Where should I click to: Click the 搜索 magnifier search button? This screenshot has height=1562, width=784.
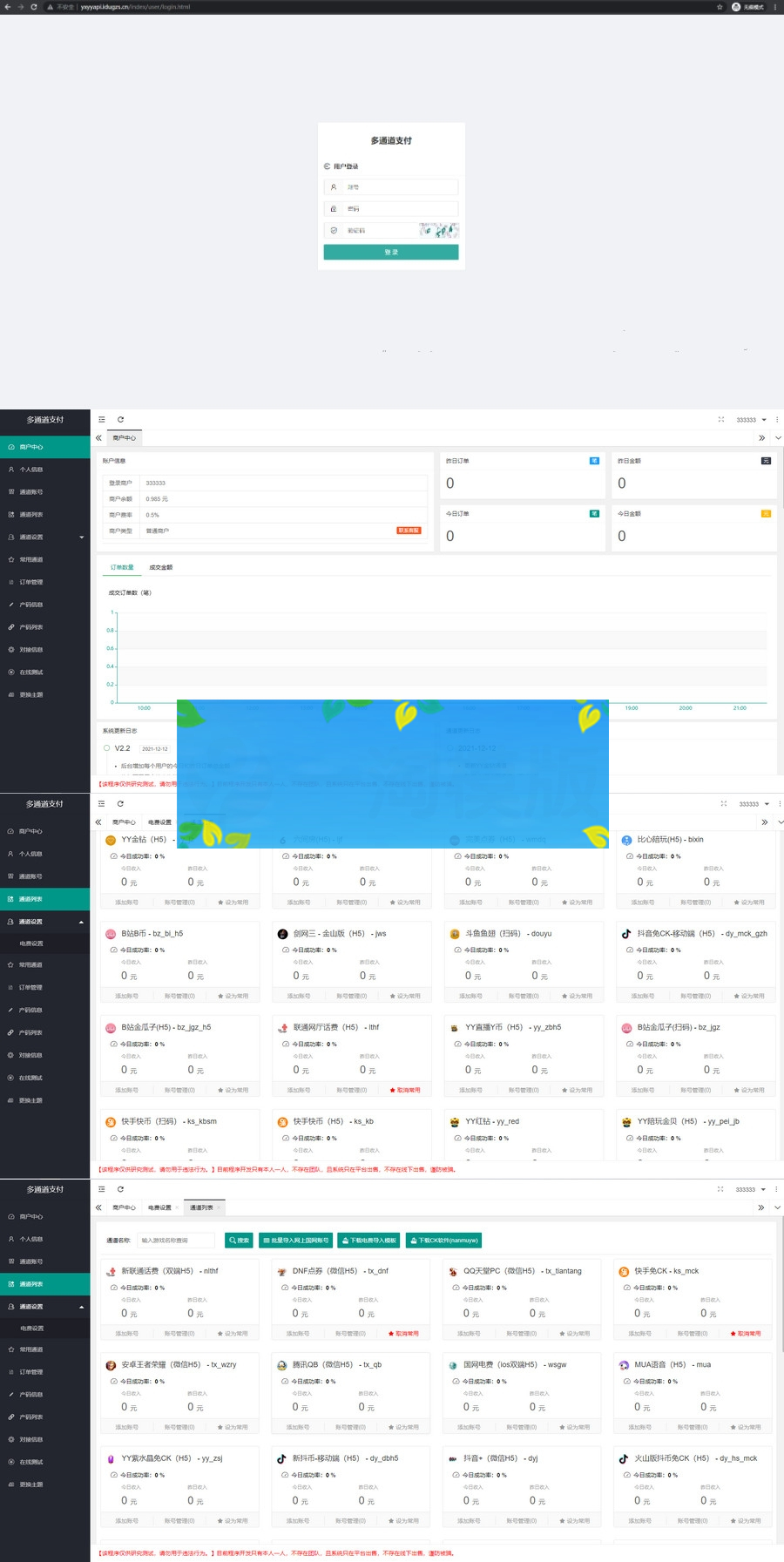[x=239, y=1240]
